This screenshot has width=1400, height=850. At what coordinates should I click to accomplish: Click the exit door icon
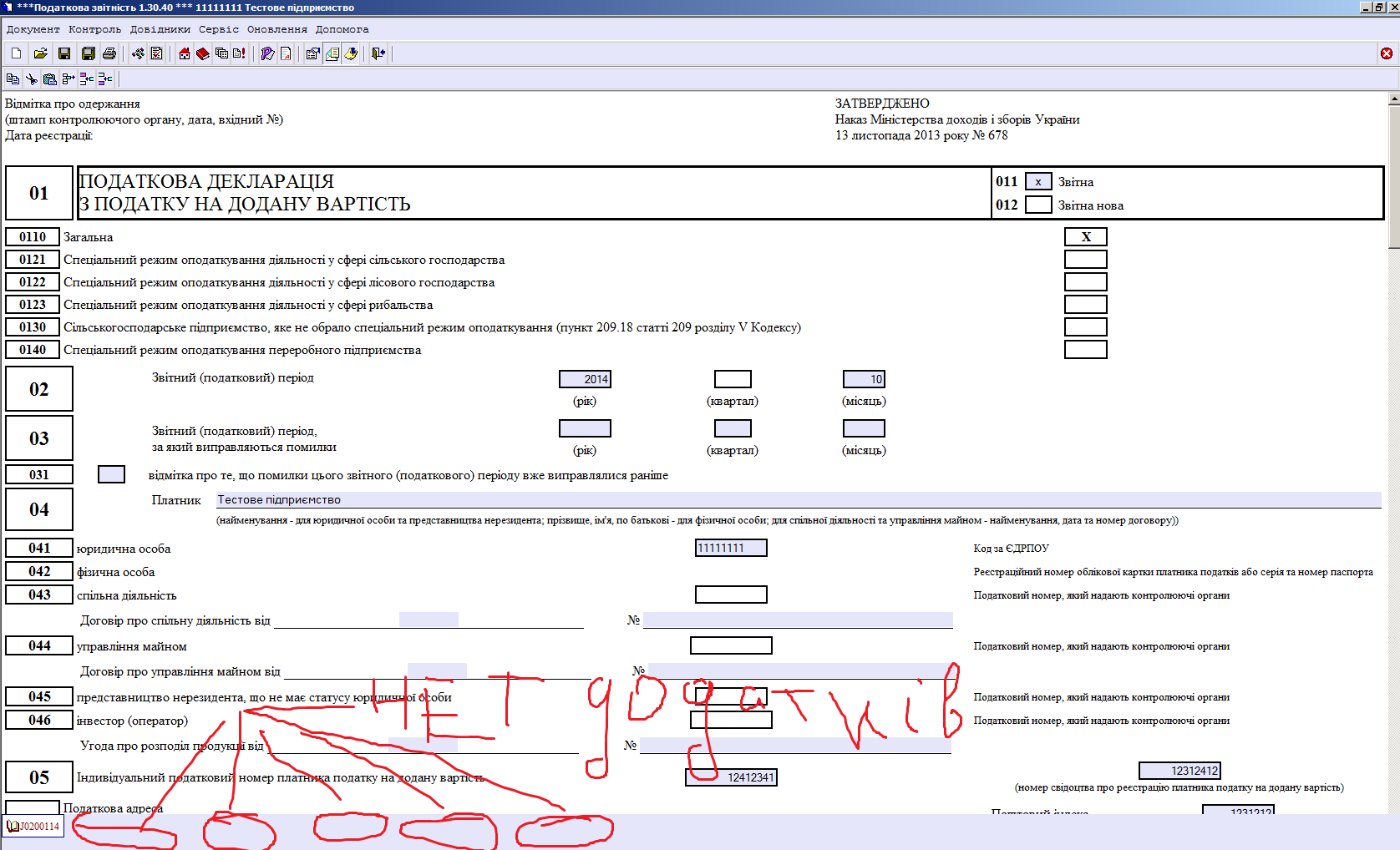378,53
